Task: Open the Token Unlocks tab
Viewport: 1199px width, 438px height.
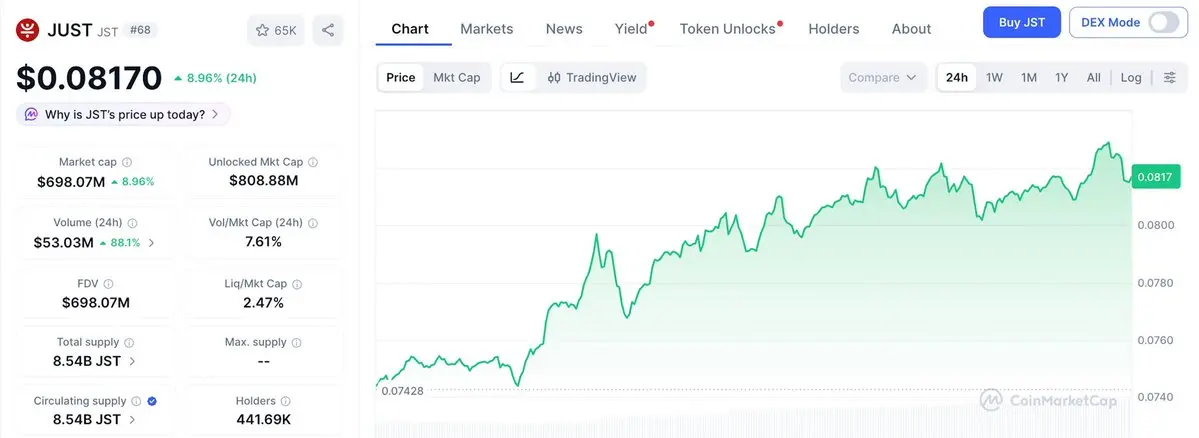Action: click(x=727, y=29)
